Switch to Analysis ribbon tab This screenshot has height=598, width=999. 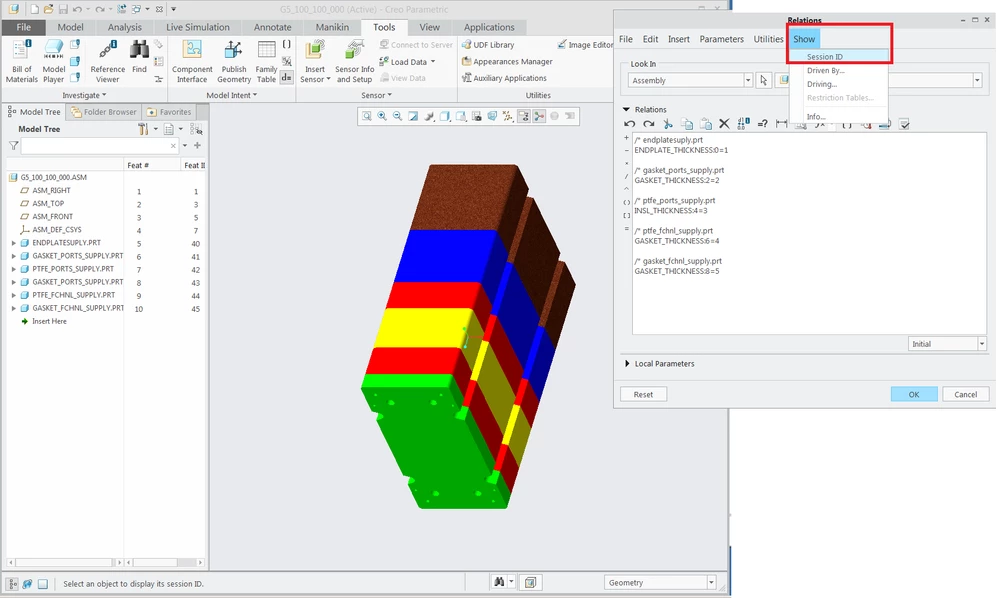coord(124,27)
